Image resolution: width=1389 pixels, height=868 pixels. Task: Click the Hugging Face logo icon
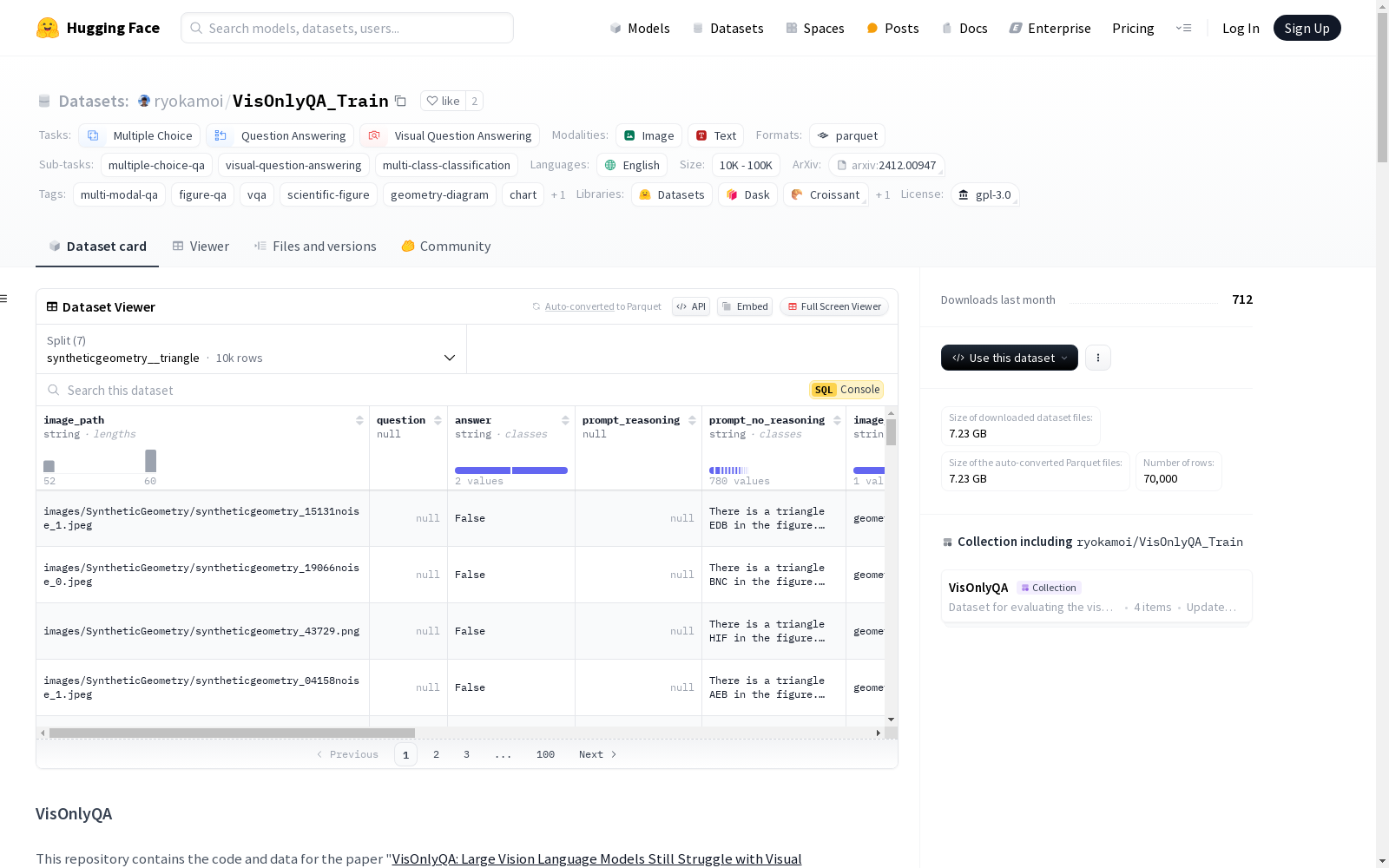(48, 28)
